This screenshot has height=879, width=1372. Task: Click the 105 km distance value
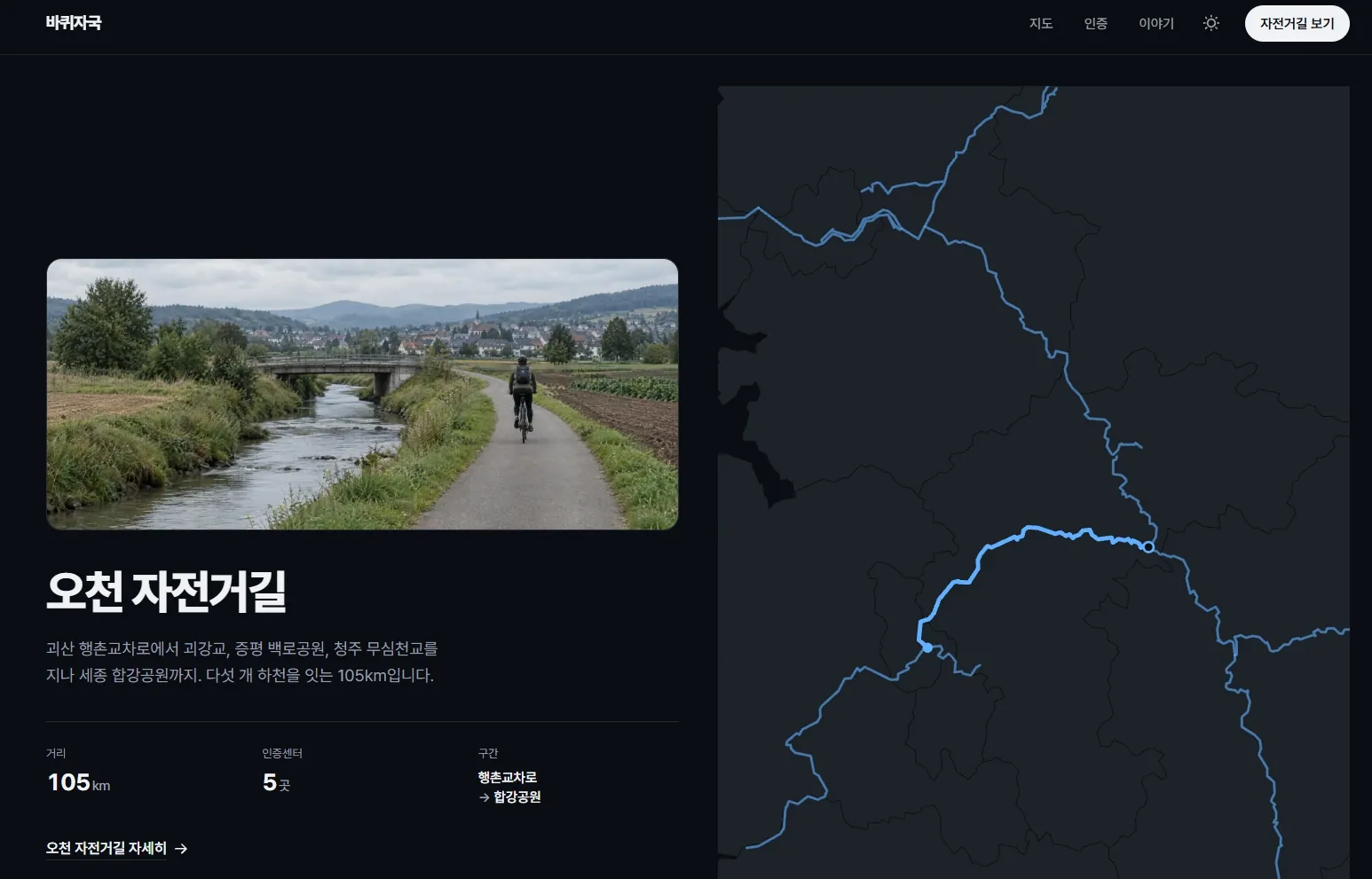click(79, 782)
